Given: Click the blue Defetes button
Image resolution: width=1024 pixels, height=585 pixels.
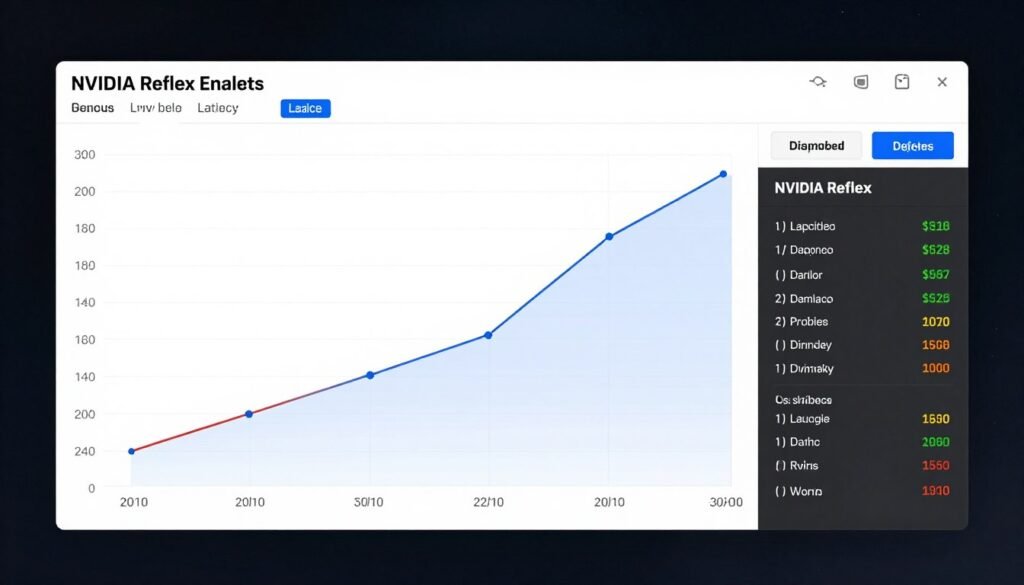Looking at the screenshot, I should coord(912,146).
